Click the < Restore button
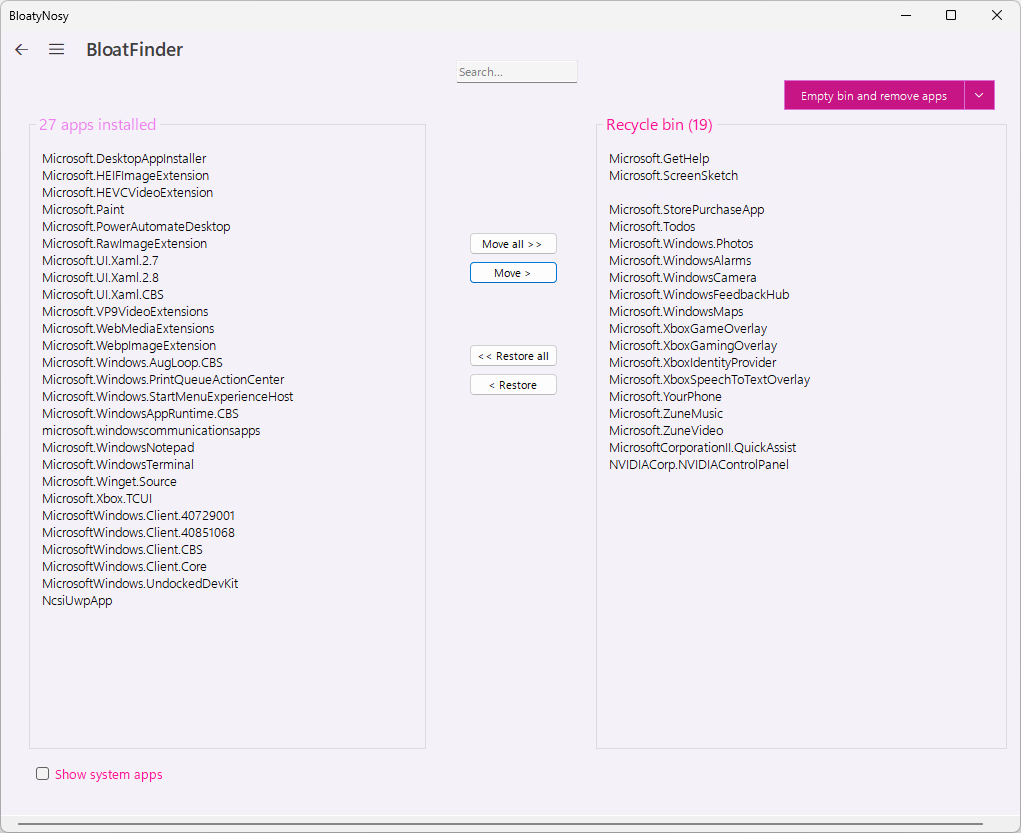Screen dimensions: 1021x833 coord(513,385)
